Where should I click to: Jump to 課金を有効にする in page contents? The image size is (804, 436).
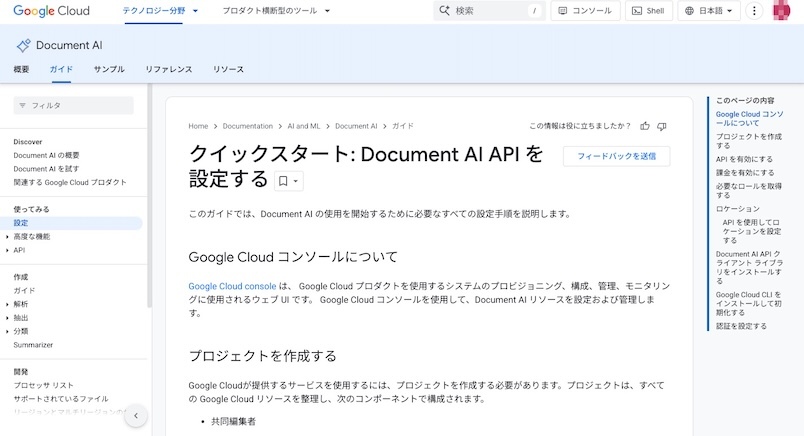click(x=745, y=173)
